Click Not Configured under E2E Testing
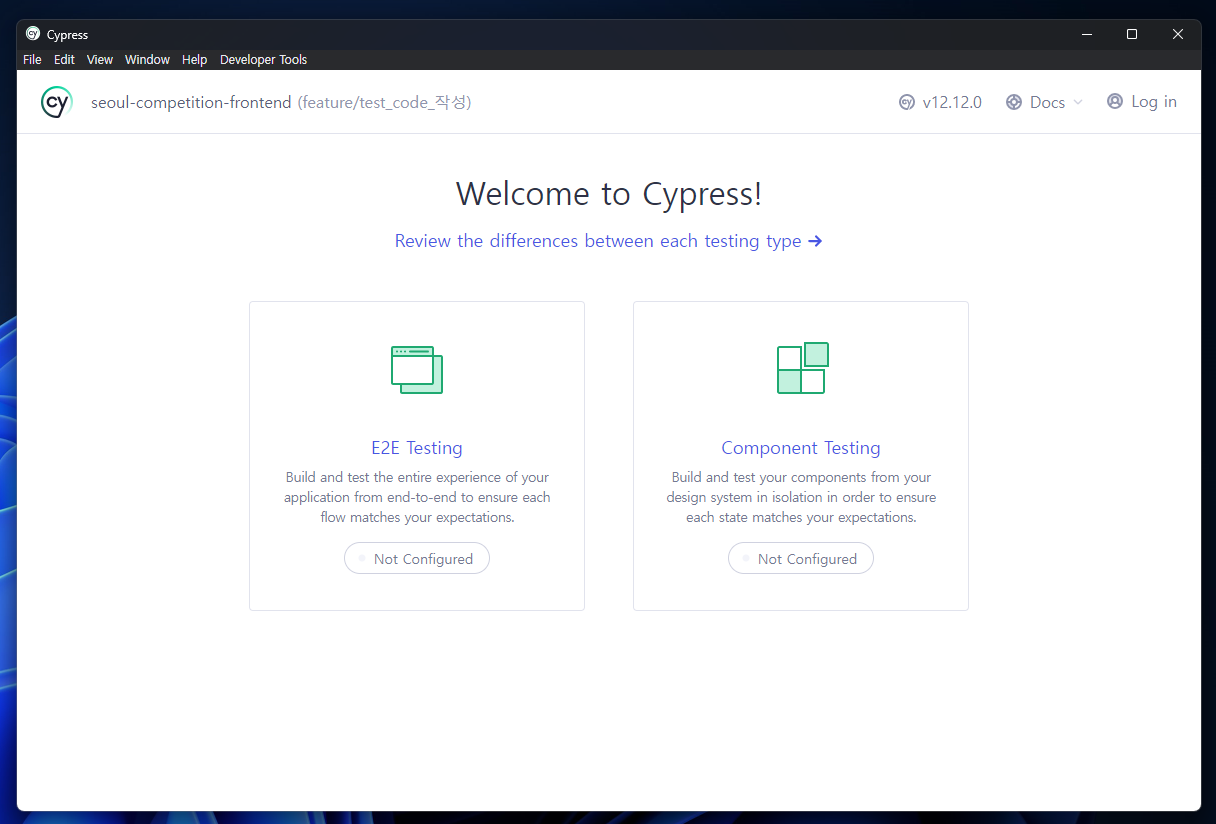The image size is (1216, 824). [417, 558]
